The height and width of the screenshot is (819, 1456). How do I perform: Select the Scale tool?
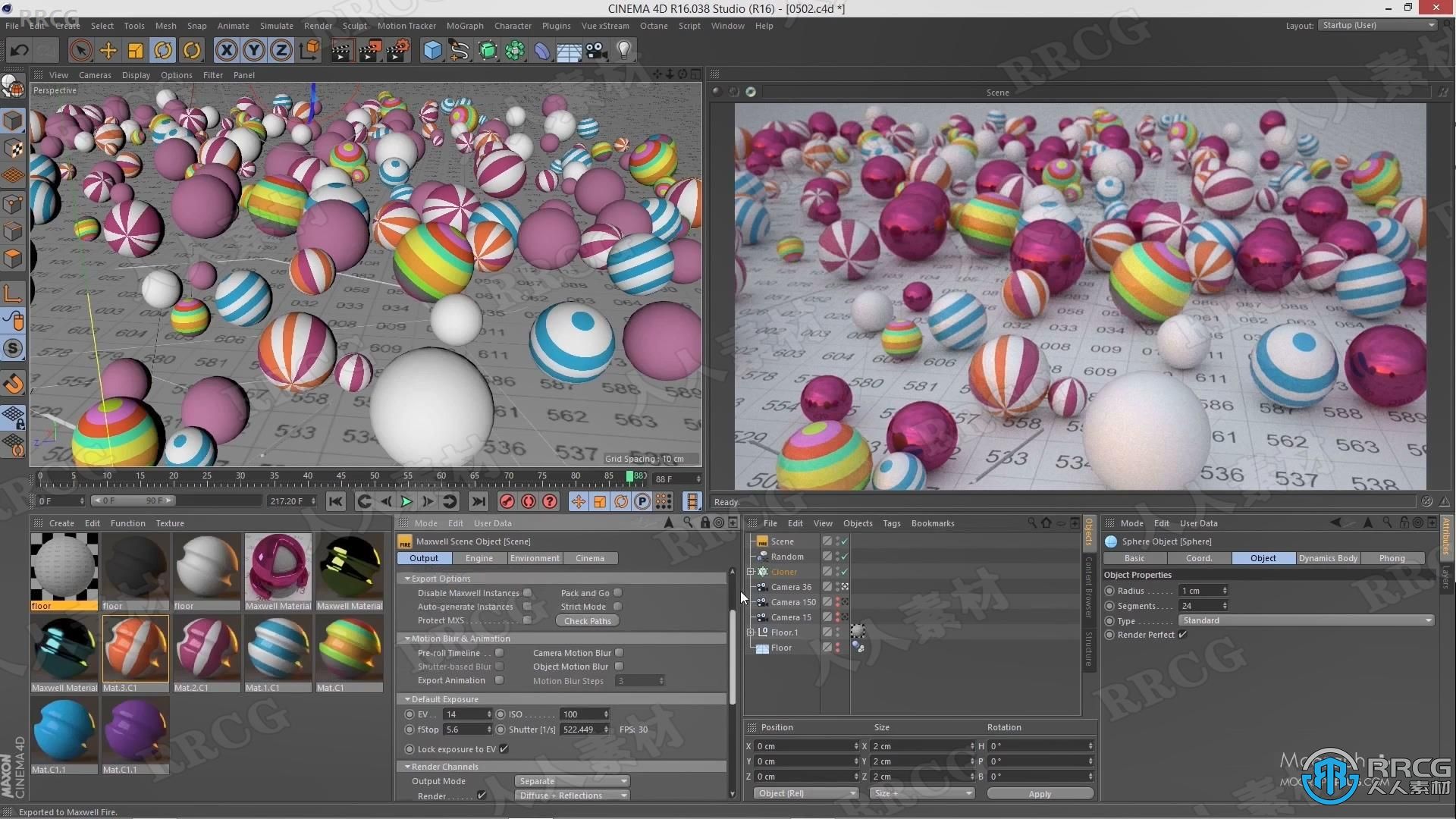click(x=136, y=51)
